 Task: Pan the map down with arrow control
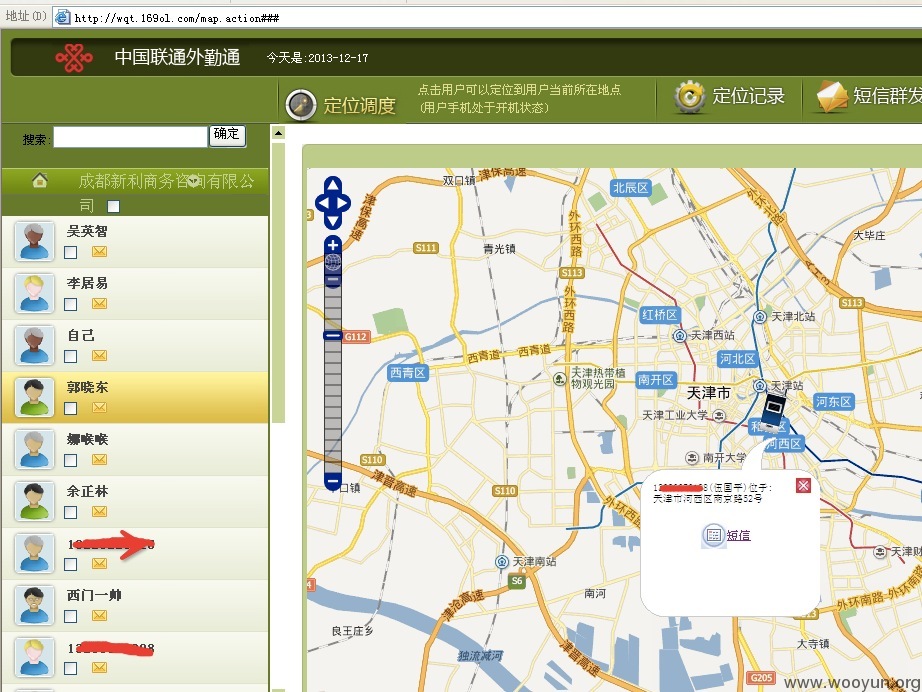(x=333, y=222)
